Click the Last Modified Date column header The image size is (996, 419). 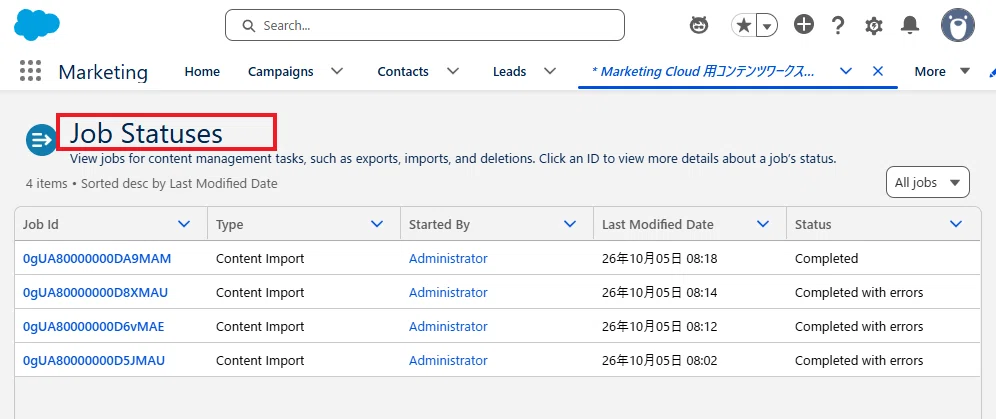pos(657,224)
